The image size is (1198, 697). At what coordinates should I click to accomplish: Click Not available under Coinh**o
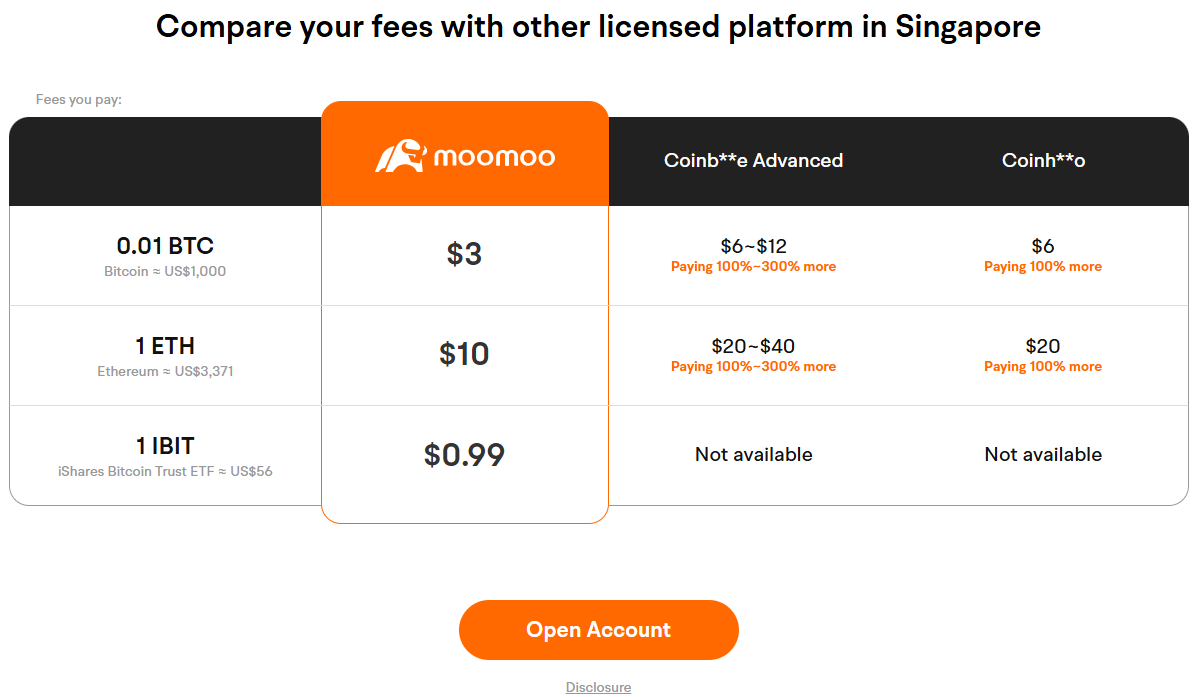pos(1043,454)
